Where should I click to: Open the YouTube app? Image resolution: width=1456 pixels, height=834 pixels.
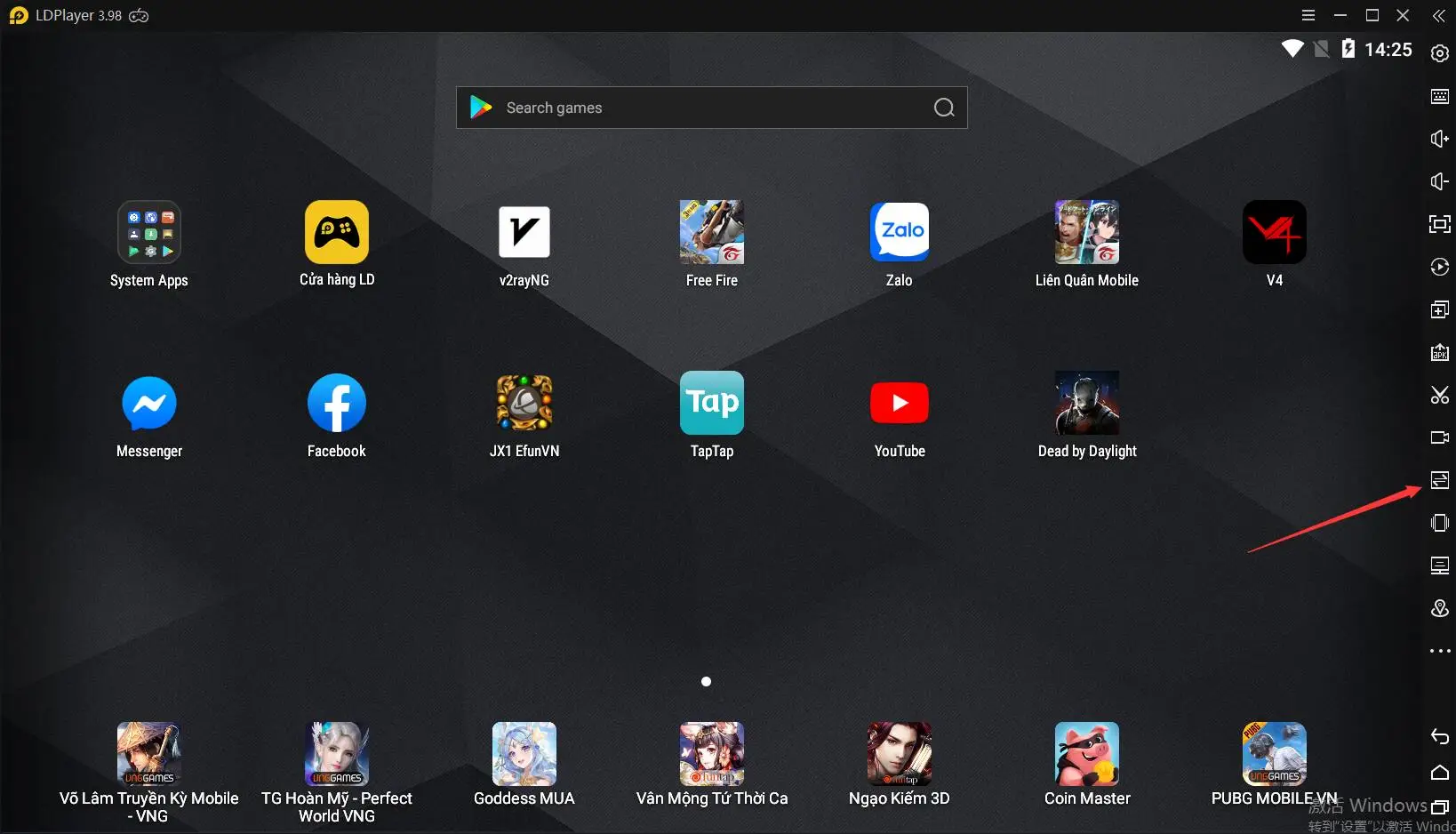click(x=900, y=403)
